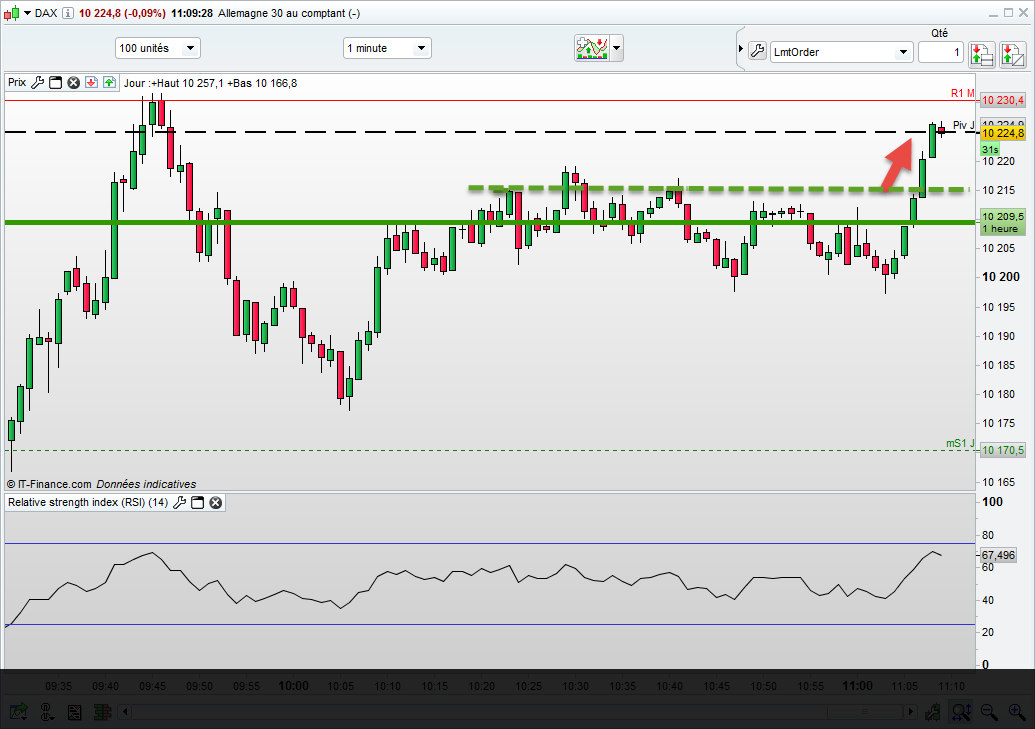The height and width of the screenshot is (729, 1035).
Task: Click the mS1 J support label 10 170,5
Action: click(1002, 450)
